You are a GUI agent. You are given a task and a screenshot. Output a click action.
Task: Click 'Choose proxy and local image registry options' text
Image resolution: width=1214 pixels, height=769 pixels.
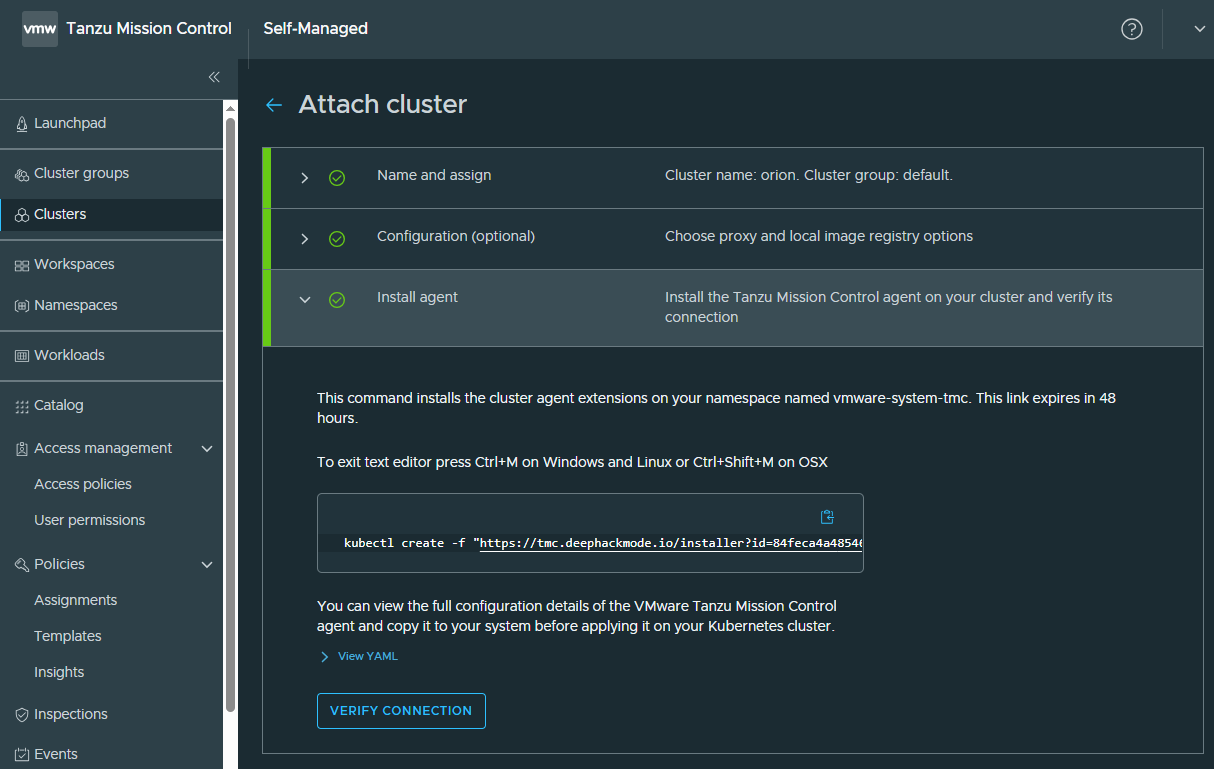[x=819, y=237]
